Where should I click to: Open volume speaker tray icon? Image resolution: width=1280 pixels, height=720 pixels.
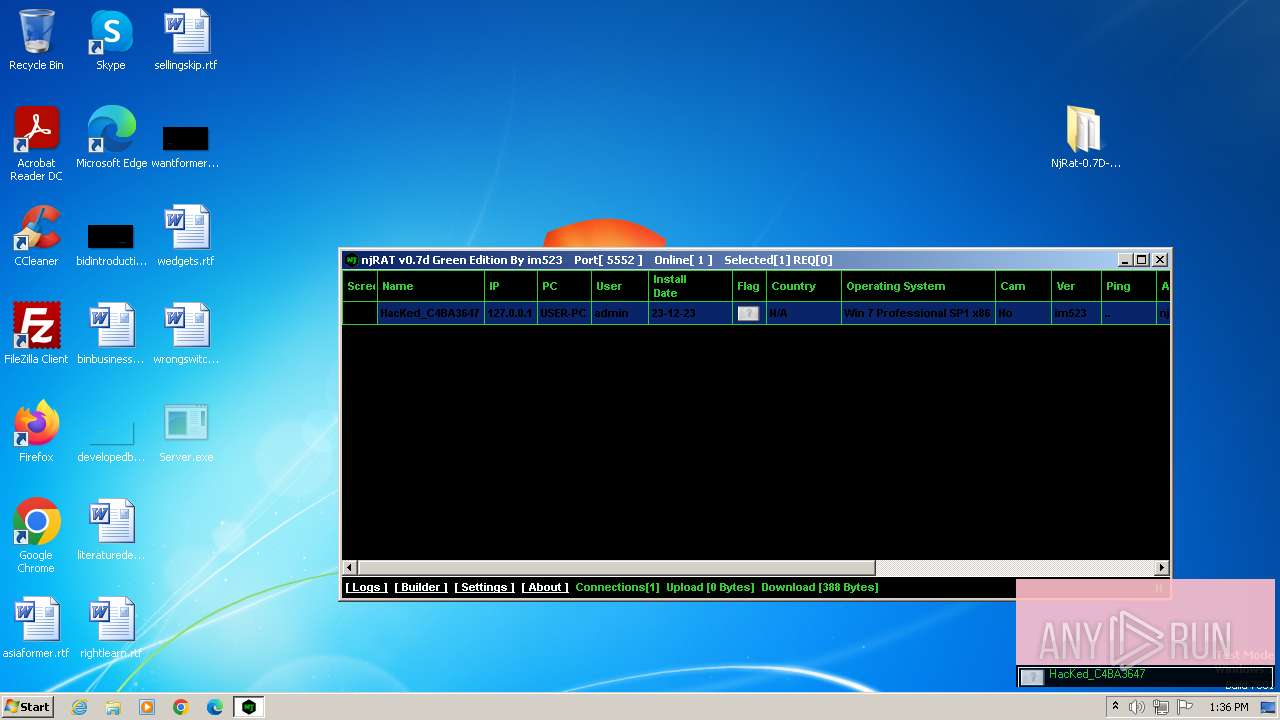click(1137, 707)
